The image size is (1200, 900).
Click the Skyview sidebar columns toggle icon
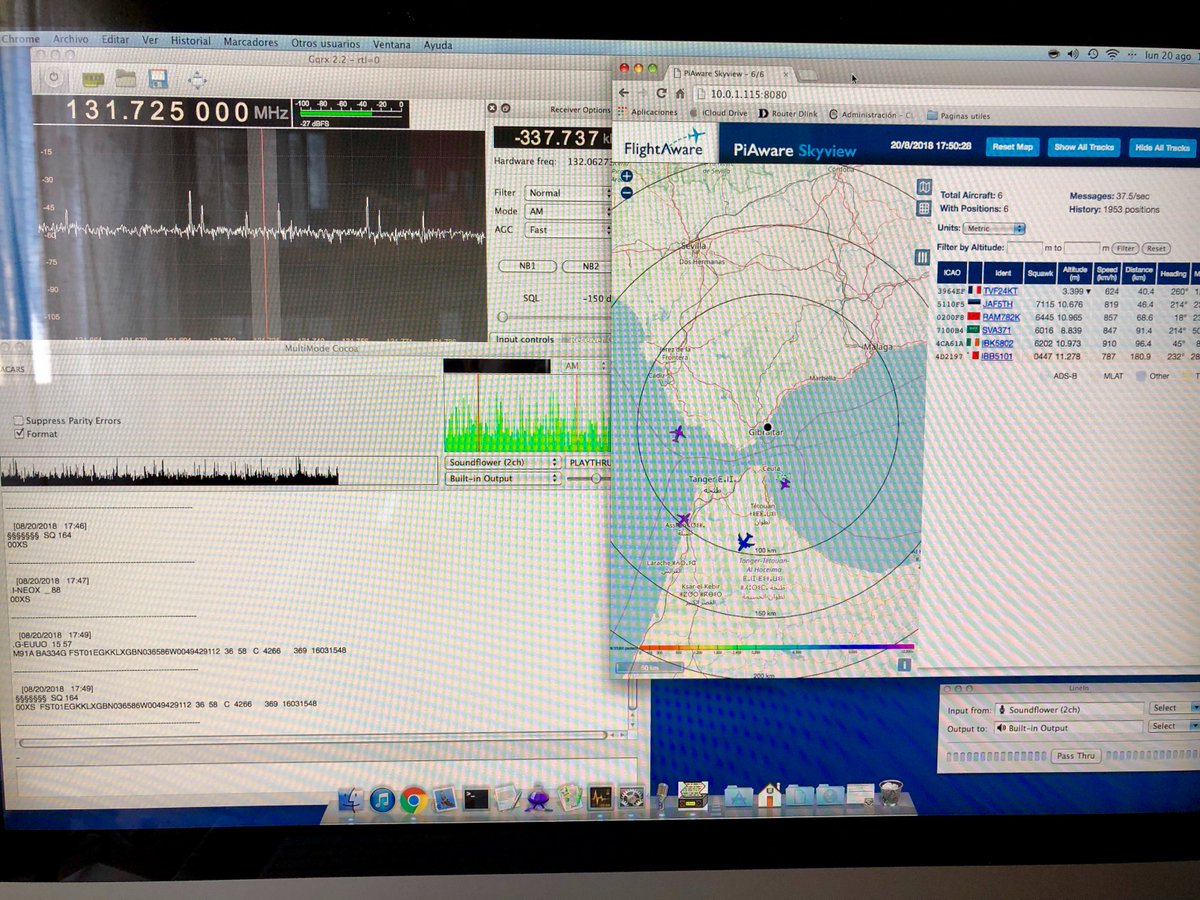(924, 258)
